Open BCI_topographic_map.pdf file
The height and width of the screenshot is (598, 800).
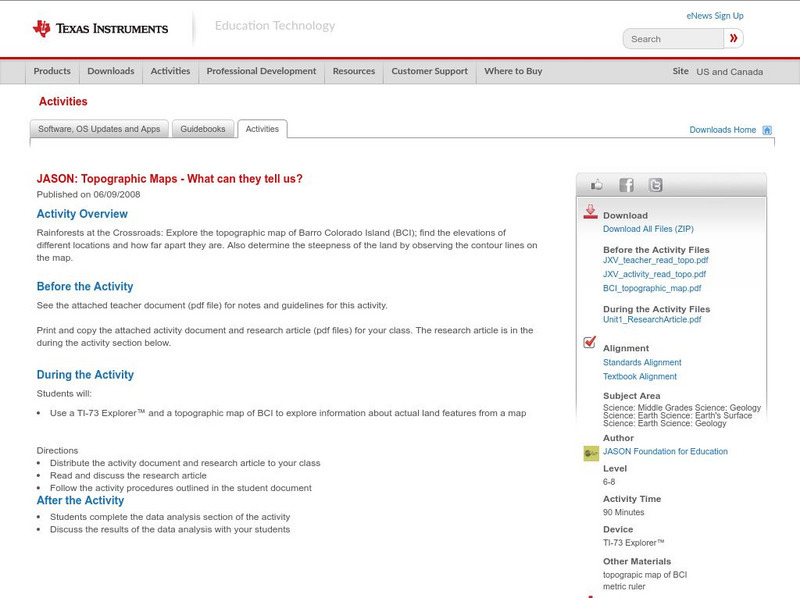click(x=652, y=288)
